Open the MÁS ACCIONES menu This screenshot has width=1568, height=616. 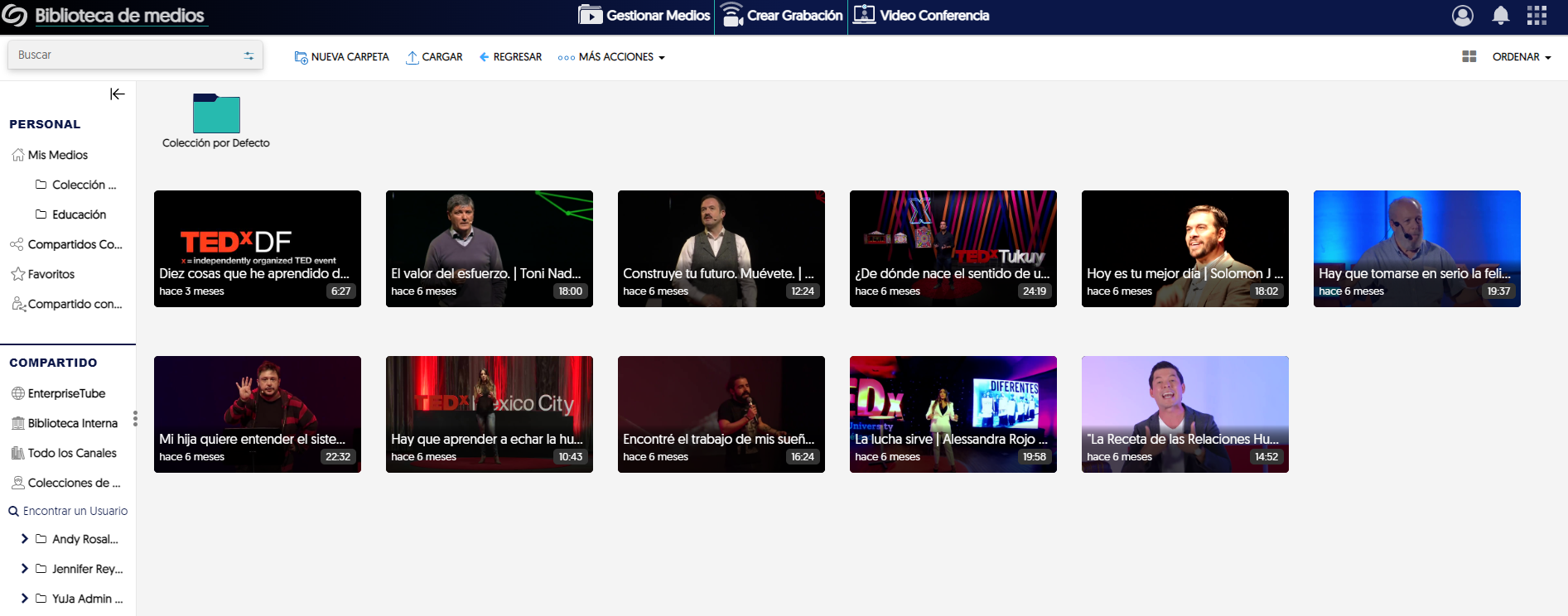tap(611, 57)
